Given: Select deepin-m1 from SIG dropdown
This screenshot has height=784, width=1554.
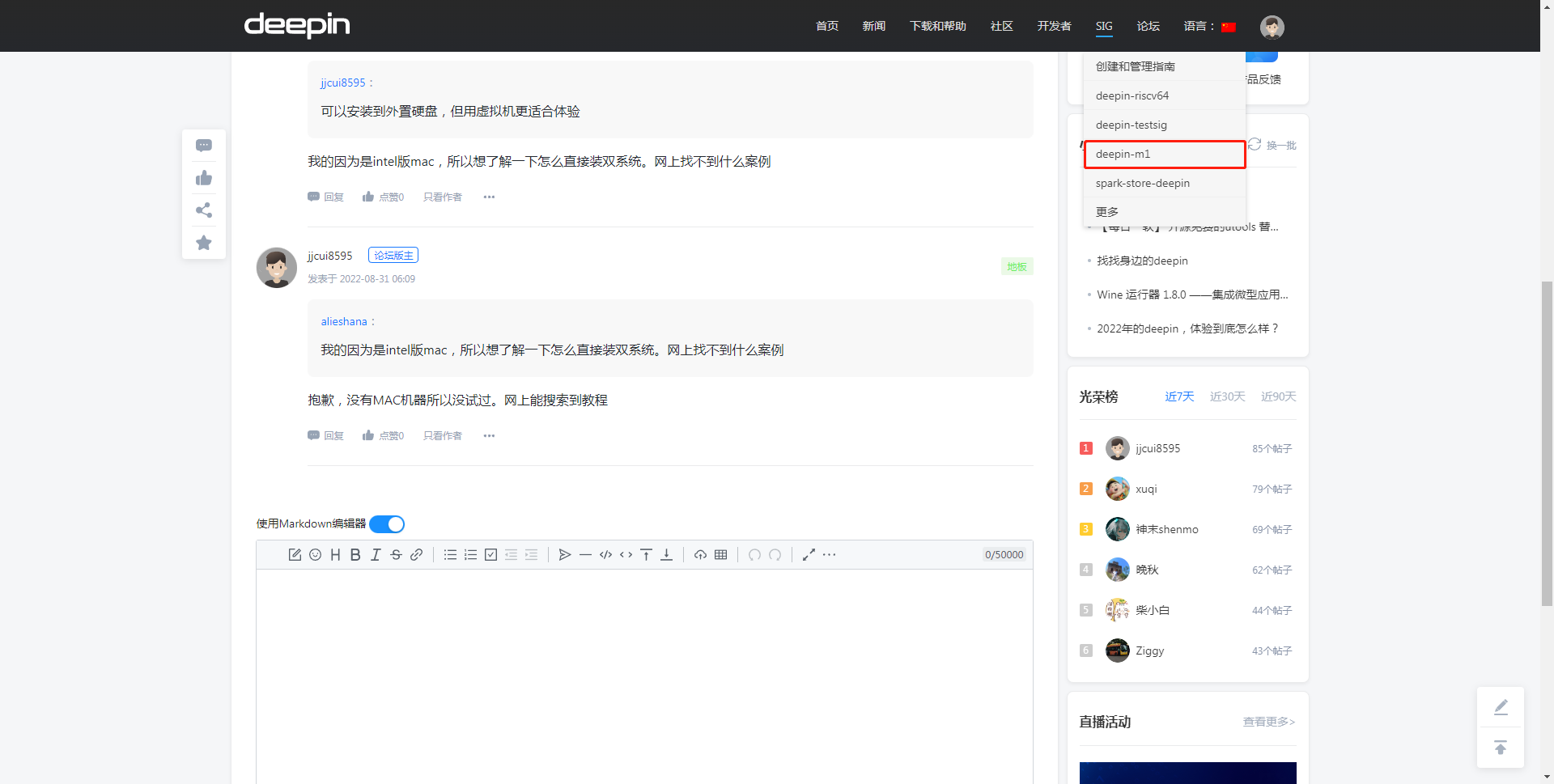Looking at the screenshot, I should coord(1165,154).
